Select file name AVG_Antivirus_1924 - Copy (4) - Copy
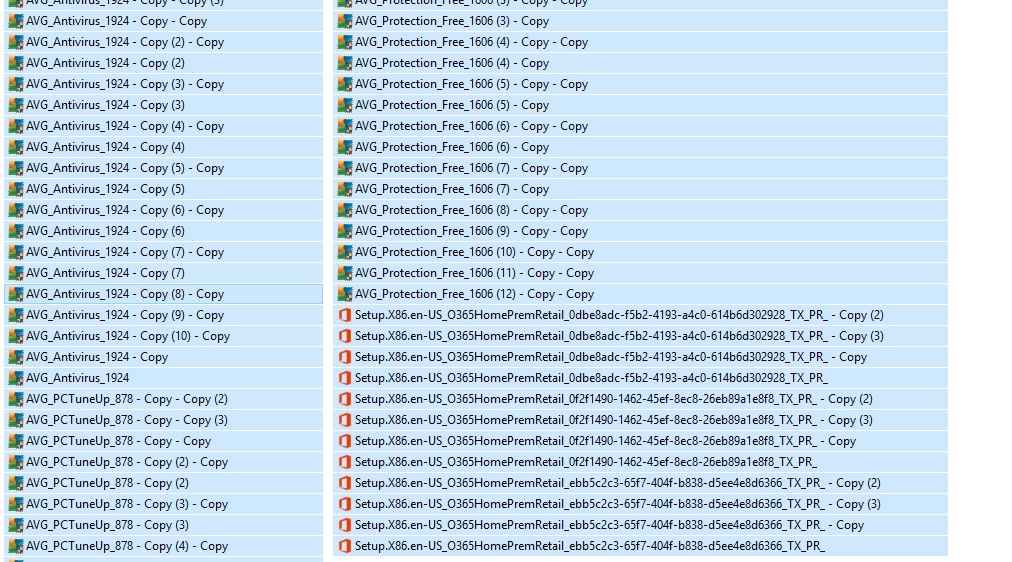This screenshot has height=562, width=1012. 125,126
